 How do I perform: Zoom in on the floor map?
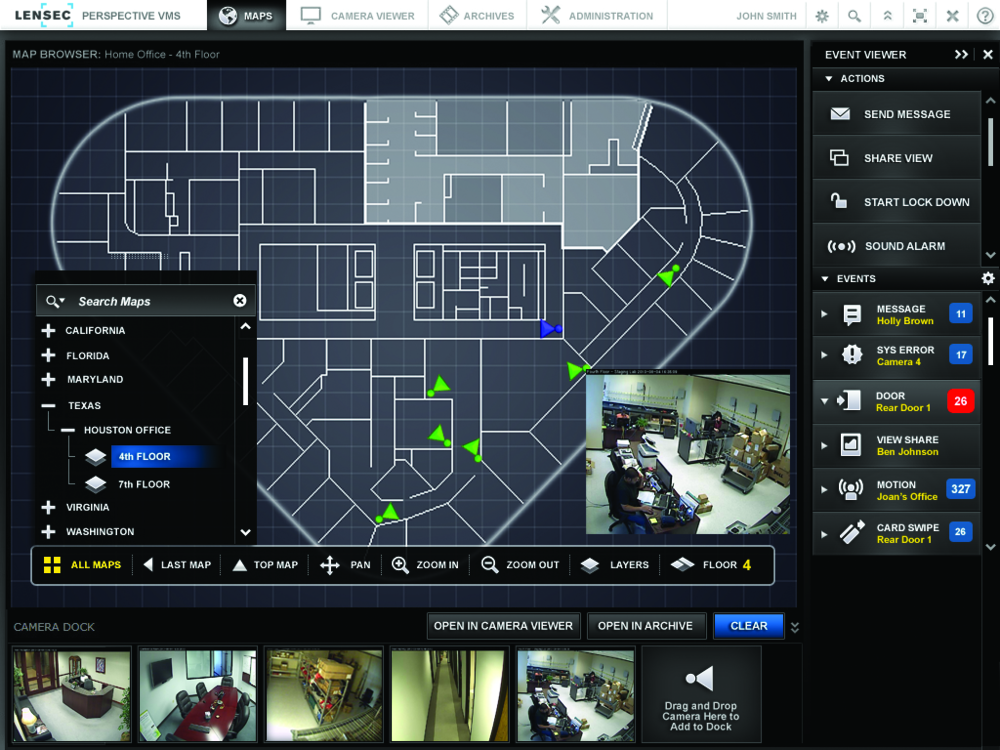click(x=425, y=564)
